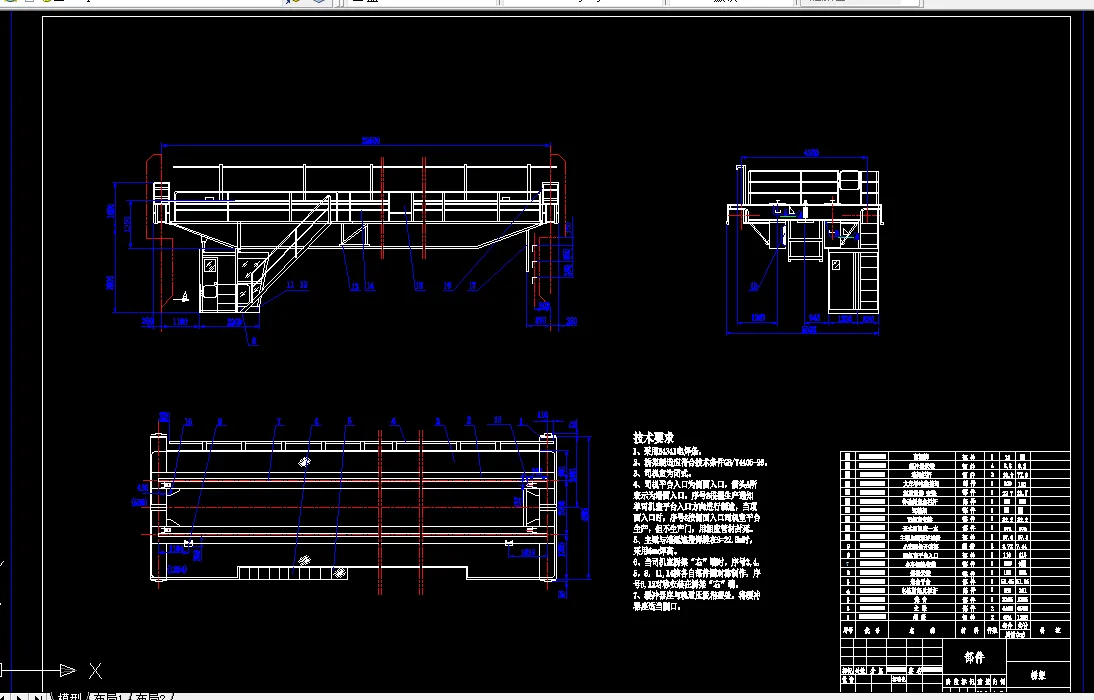Select the 技术要求 heading text
The width and height of the screenshot is (1094, 700).
(653, 438)
